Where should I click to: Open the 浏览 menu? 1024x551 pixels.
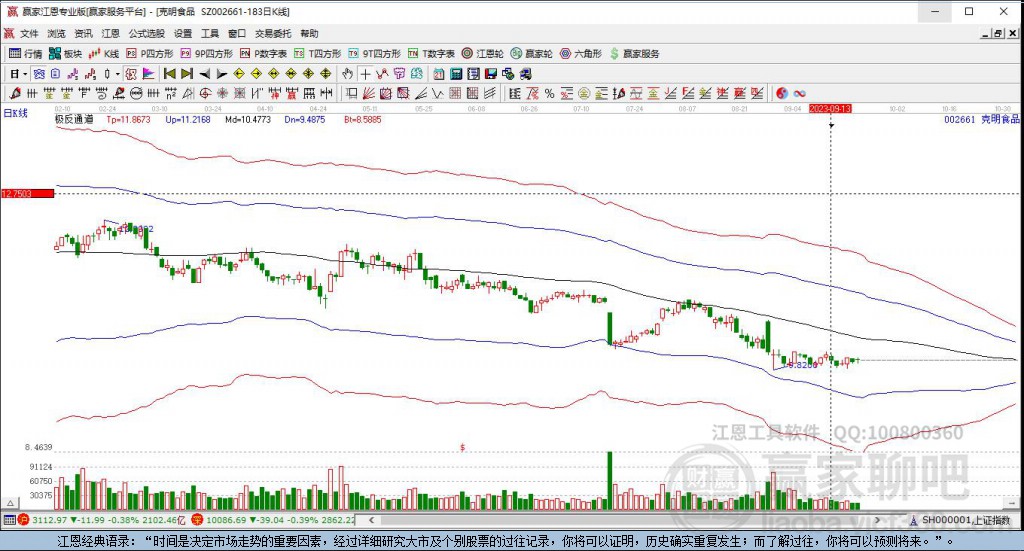click(x=56, y=33)
